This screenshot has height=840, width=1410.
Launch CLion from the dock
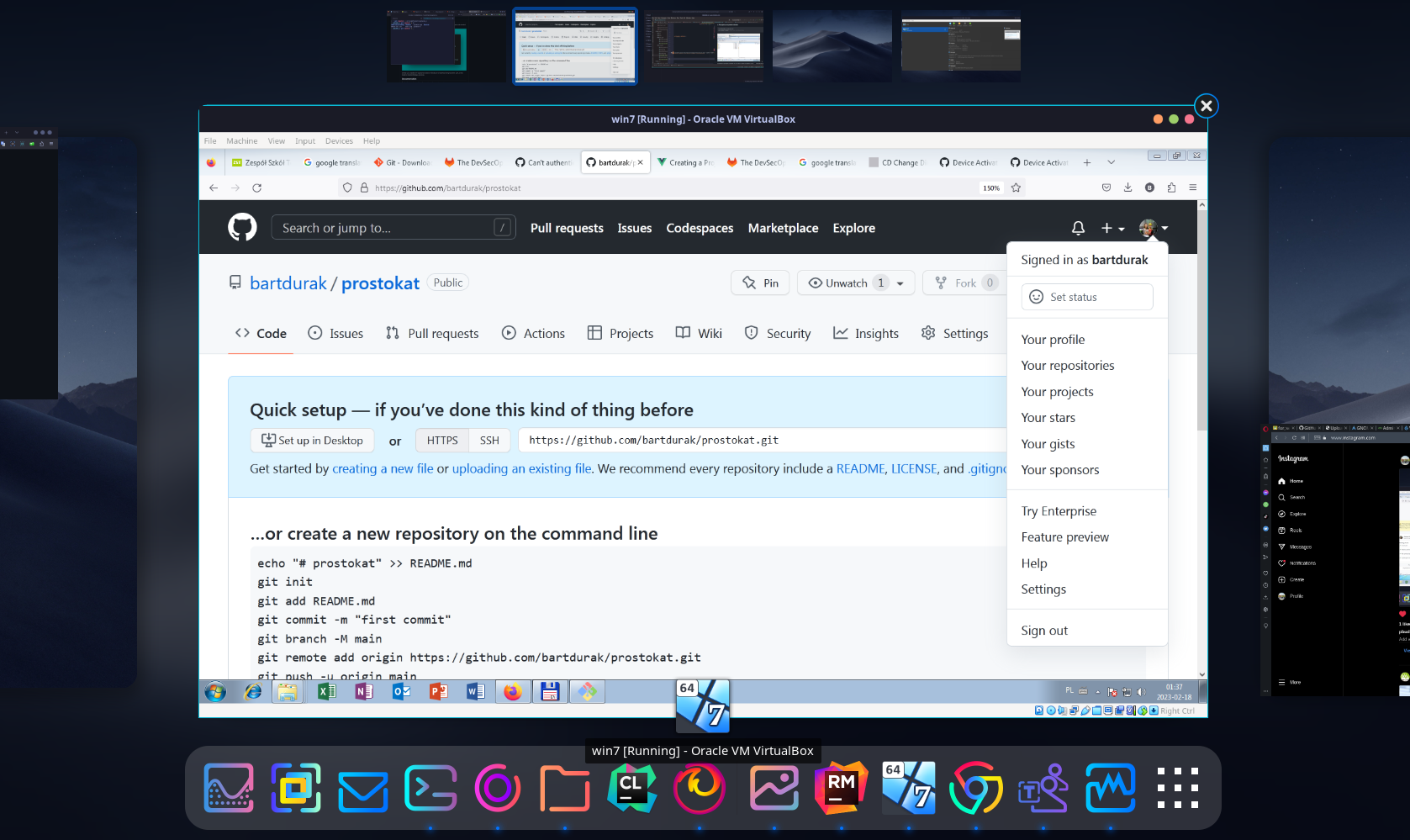point(632,788)
